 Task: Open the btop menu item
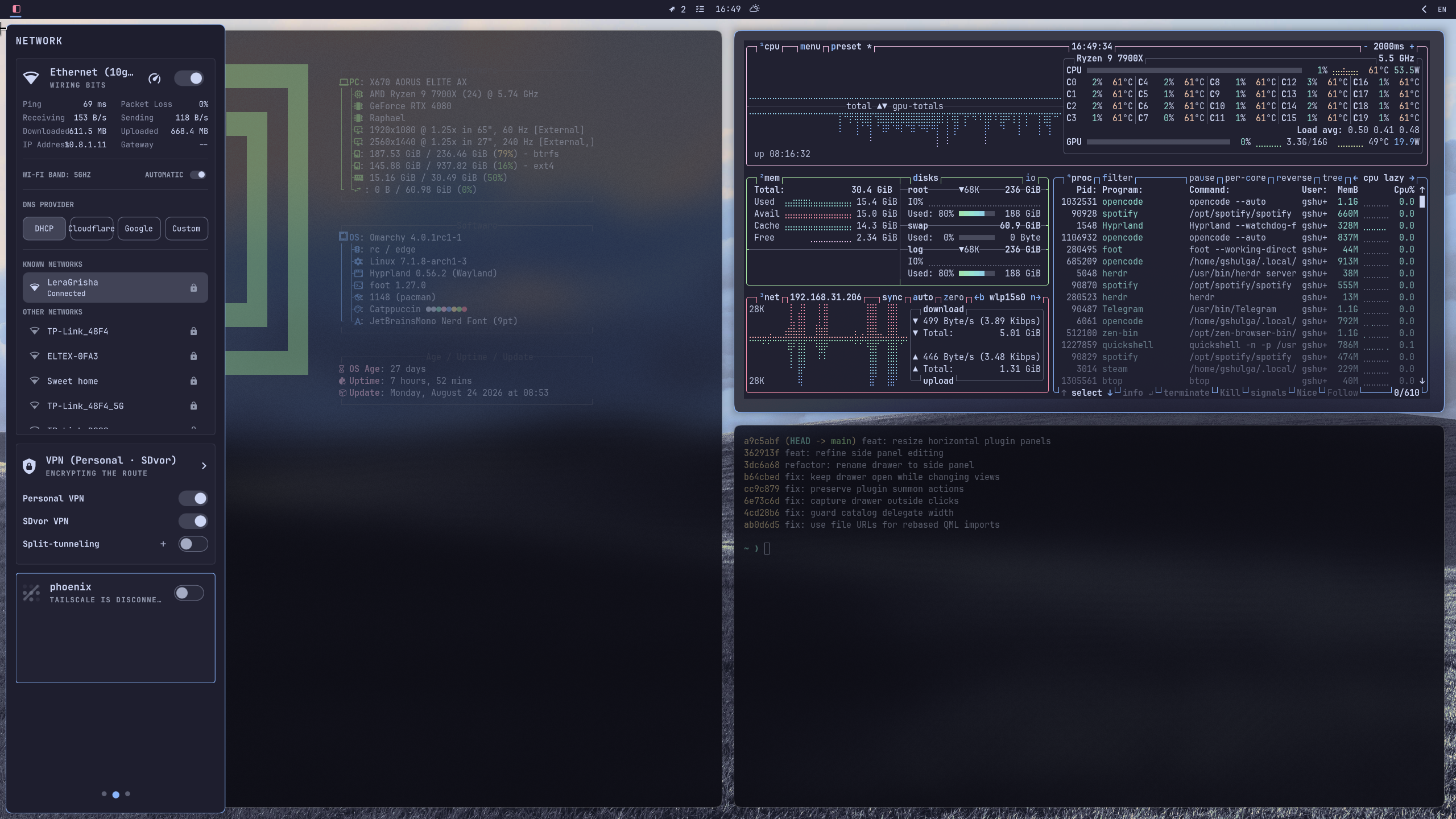tap(810, 47)
